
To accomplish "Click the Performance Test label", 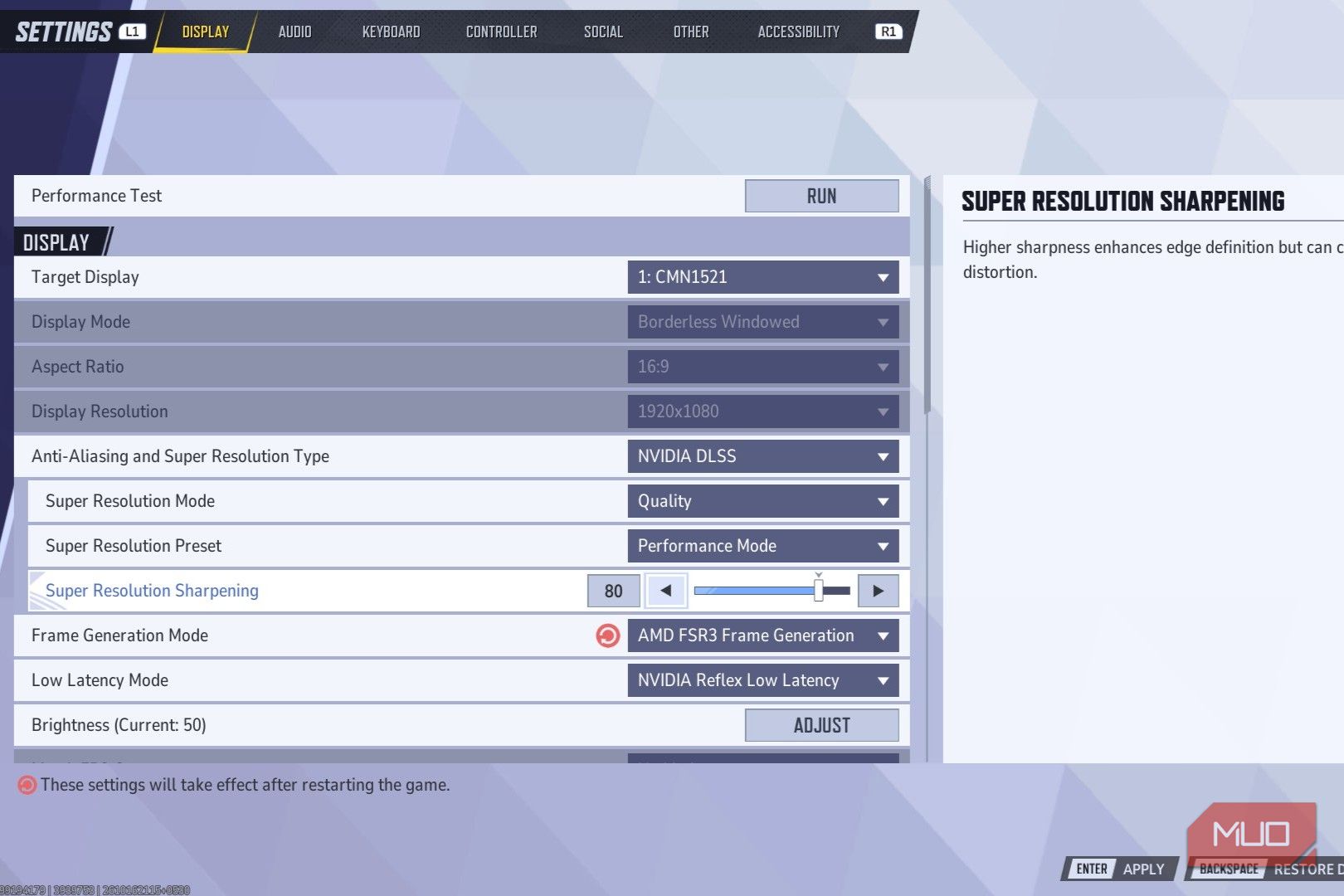I will (96, 196).
